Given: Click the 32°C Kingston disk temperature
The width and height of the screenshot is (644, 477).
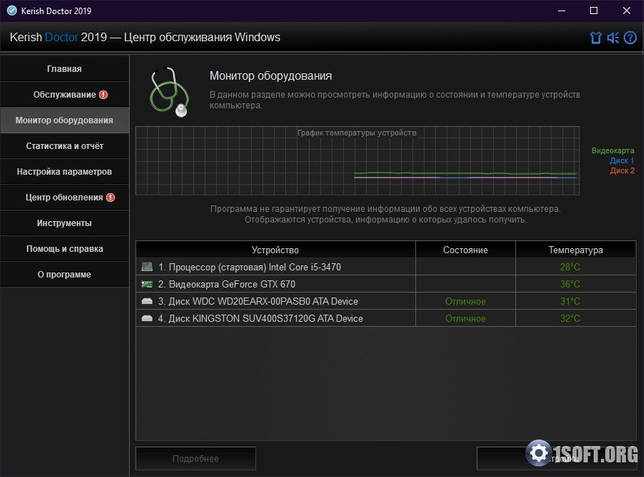Looking at the screenshot, I should tap(570, 318).
